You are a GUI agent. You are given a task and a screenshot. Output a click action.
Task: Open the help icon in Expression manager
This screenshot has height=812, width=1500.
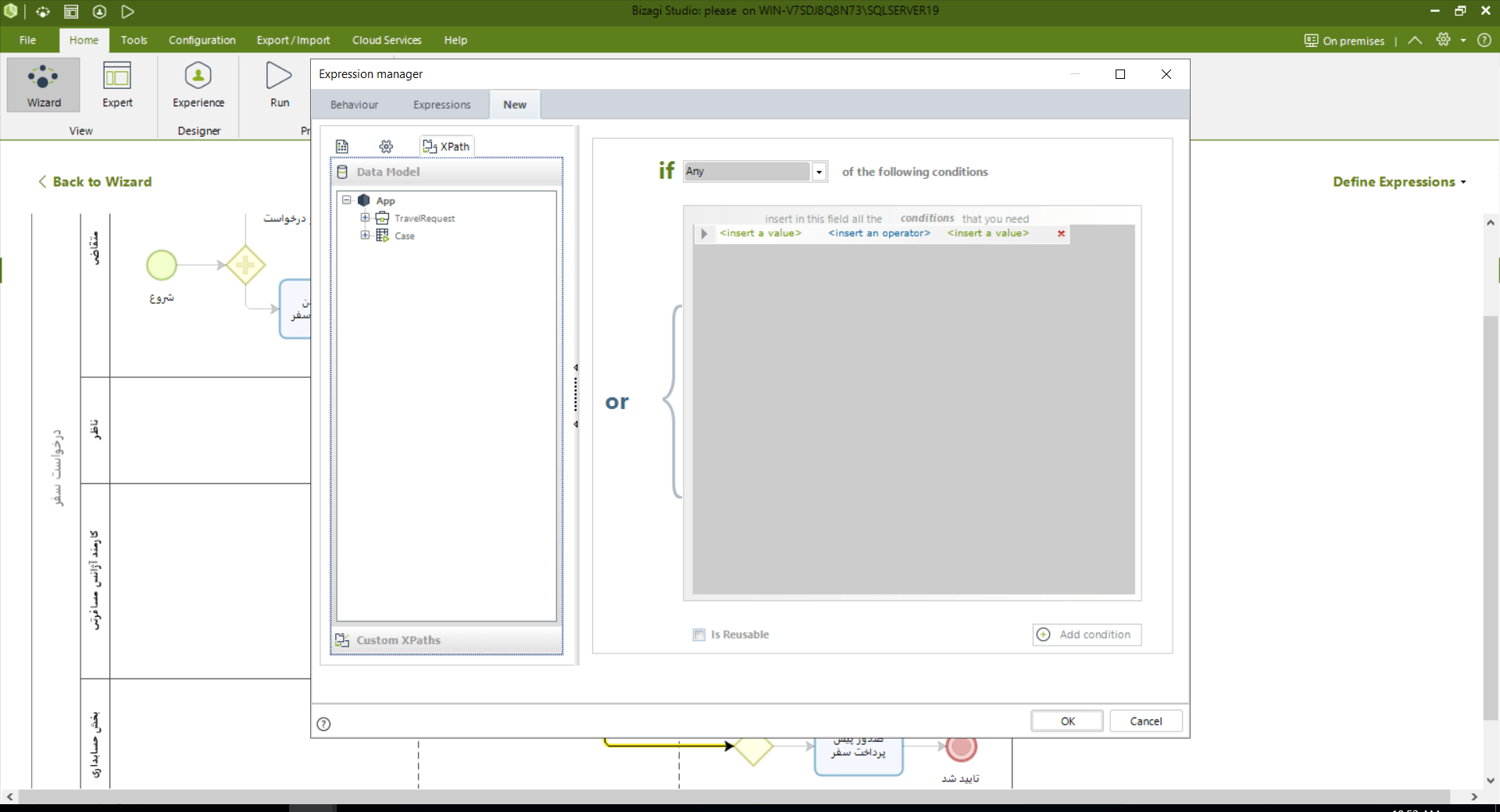point(323,724)
